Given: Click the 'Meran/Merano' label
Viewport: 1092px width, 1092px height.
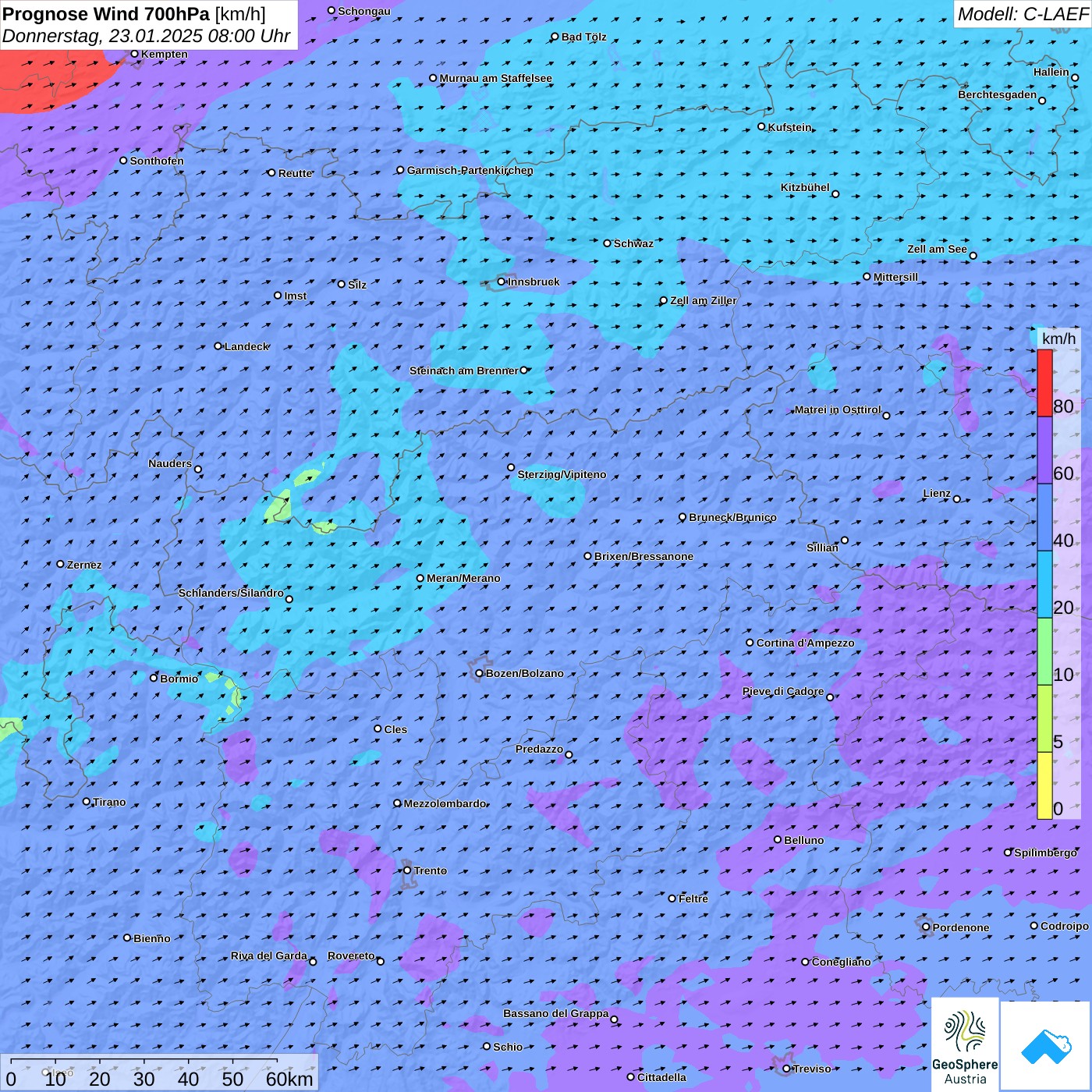Looking at the screenshot, I should click(x=463, y=578).
